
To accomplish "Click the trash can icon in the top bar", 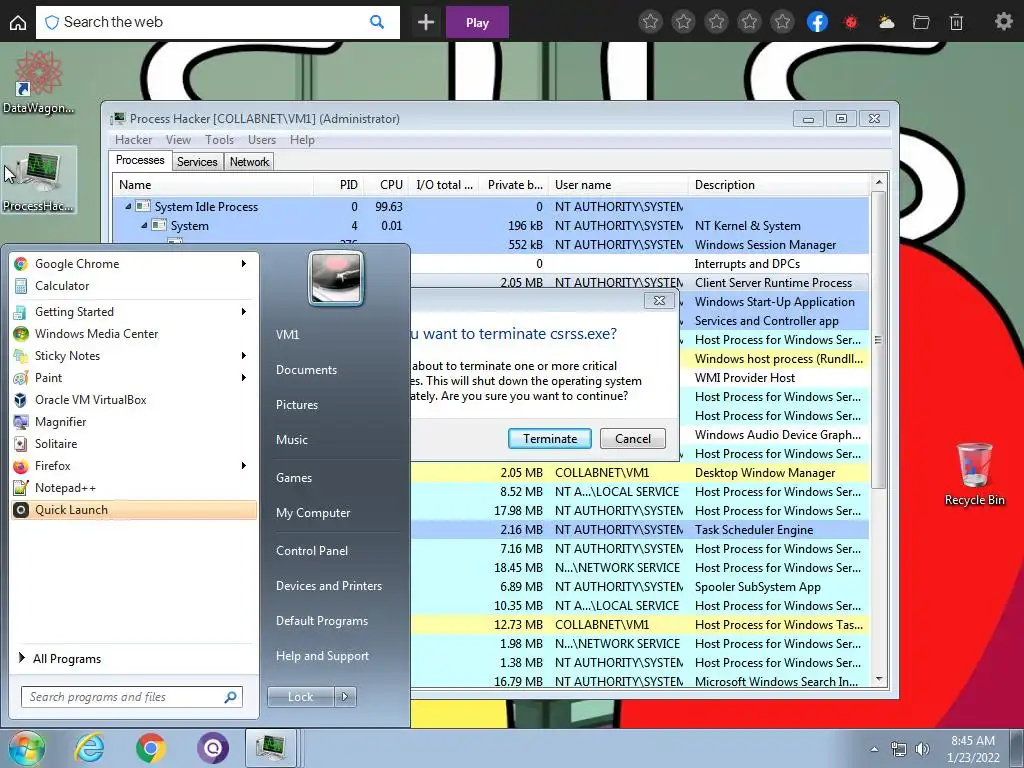I will click(x=956, y=23).
